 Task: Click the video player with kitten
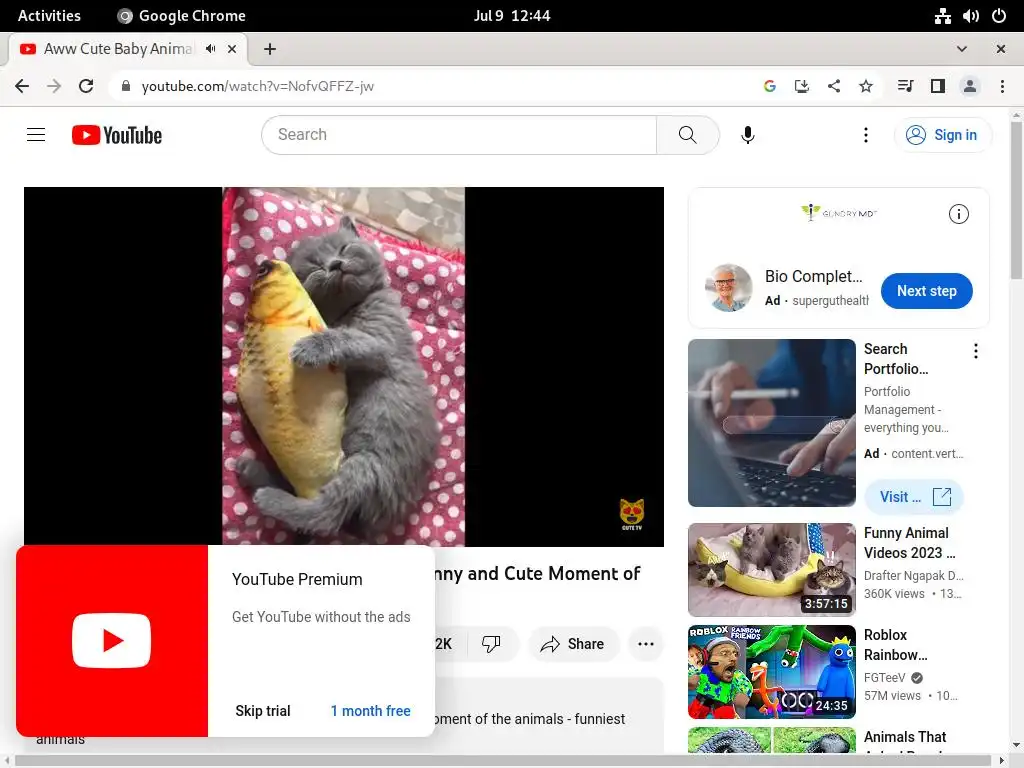tap(344, 366)
